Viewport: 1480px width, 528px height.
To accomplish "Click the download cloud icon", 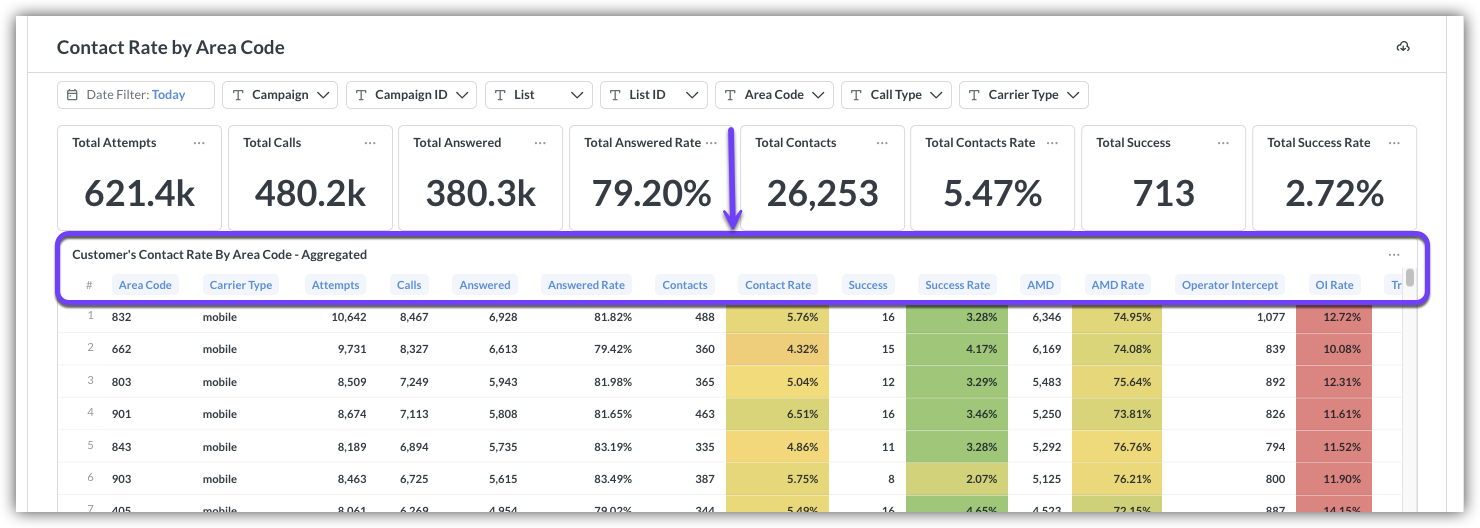I will point(1403,48).
